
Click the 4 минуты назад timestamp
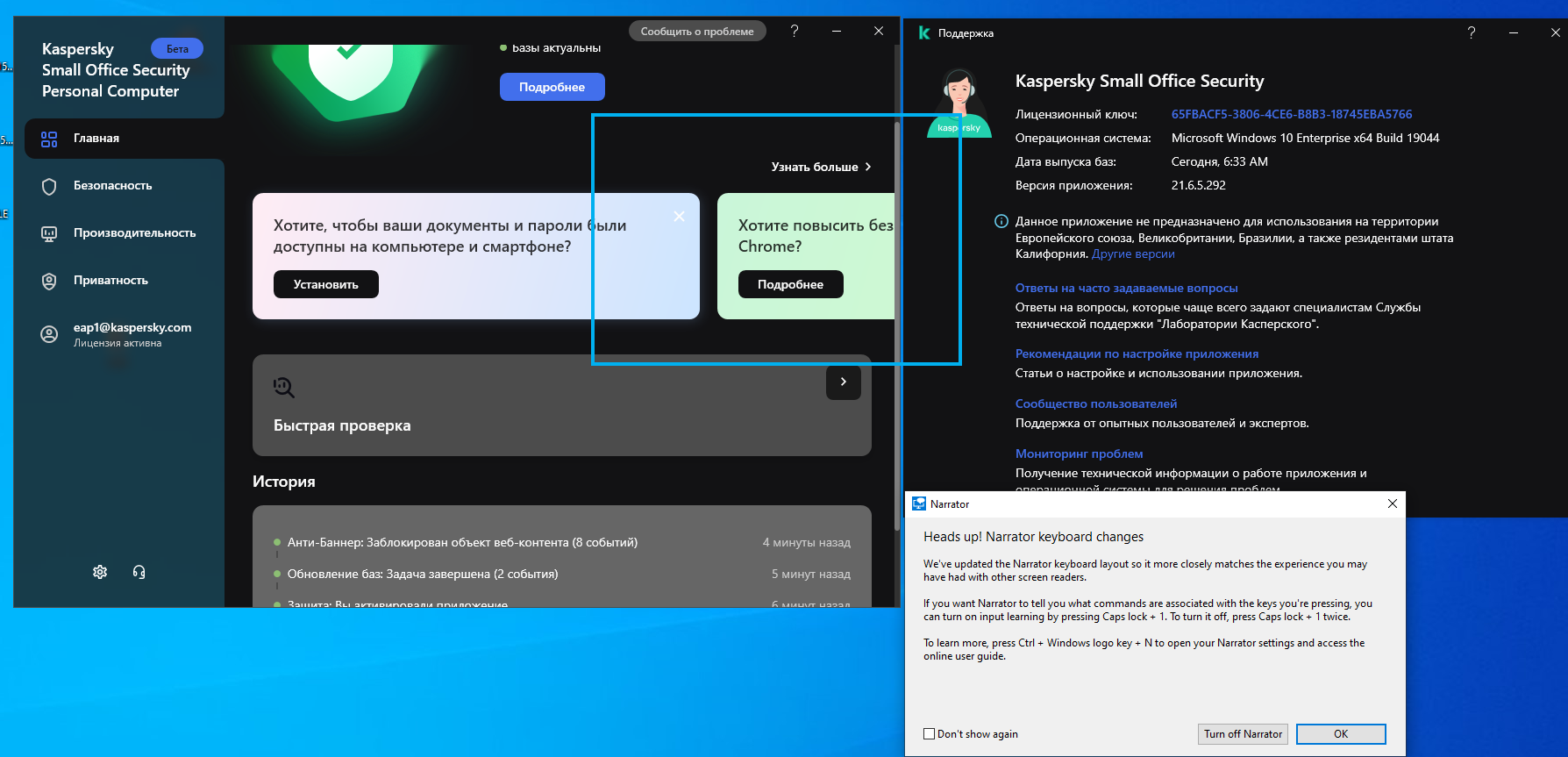point(807,543)
